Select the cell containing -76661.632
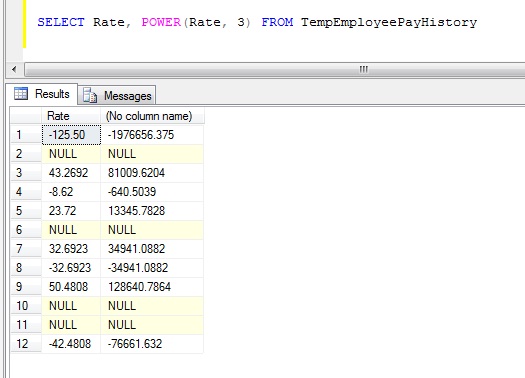 point(152,344)
